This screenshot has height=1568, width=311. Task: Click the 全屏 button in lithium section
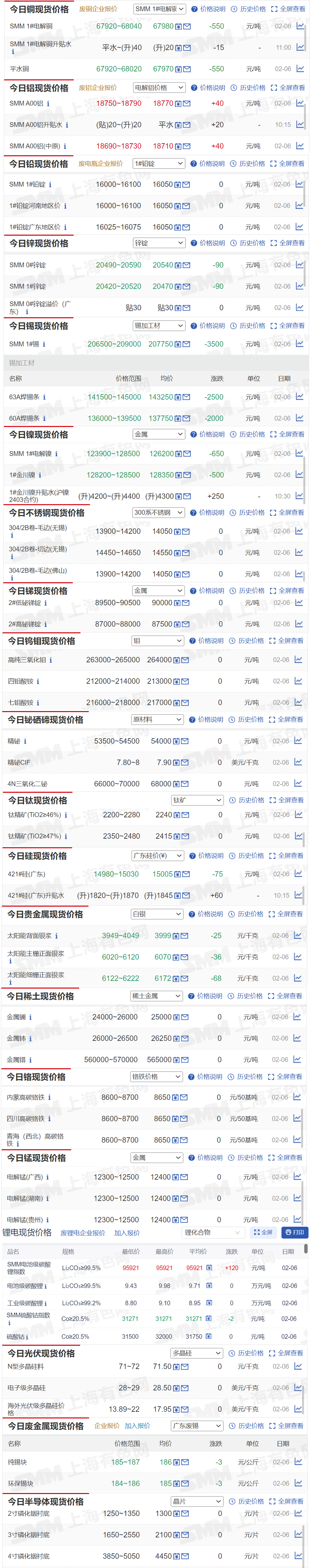pyautogui.click(x=263, y=1232)
